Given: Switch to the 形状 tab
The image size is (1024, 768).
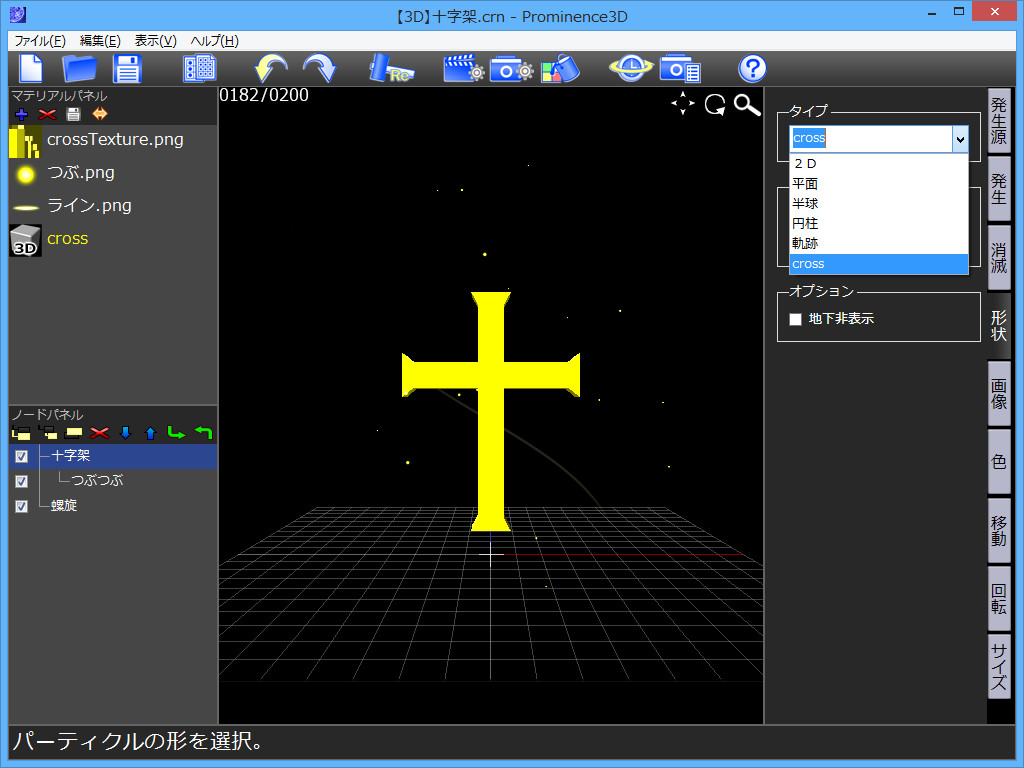Looking at the screenshot, I should (999, 325).
